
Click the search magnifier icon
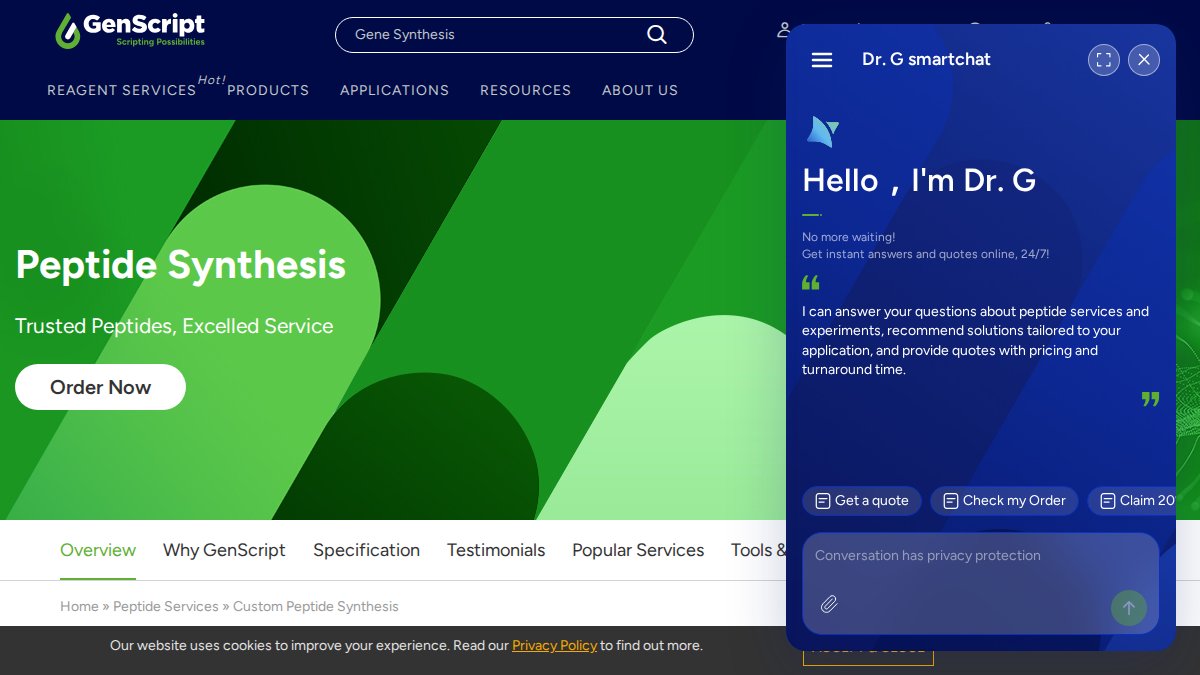[x=657, y=34]
